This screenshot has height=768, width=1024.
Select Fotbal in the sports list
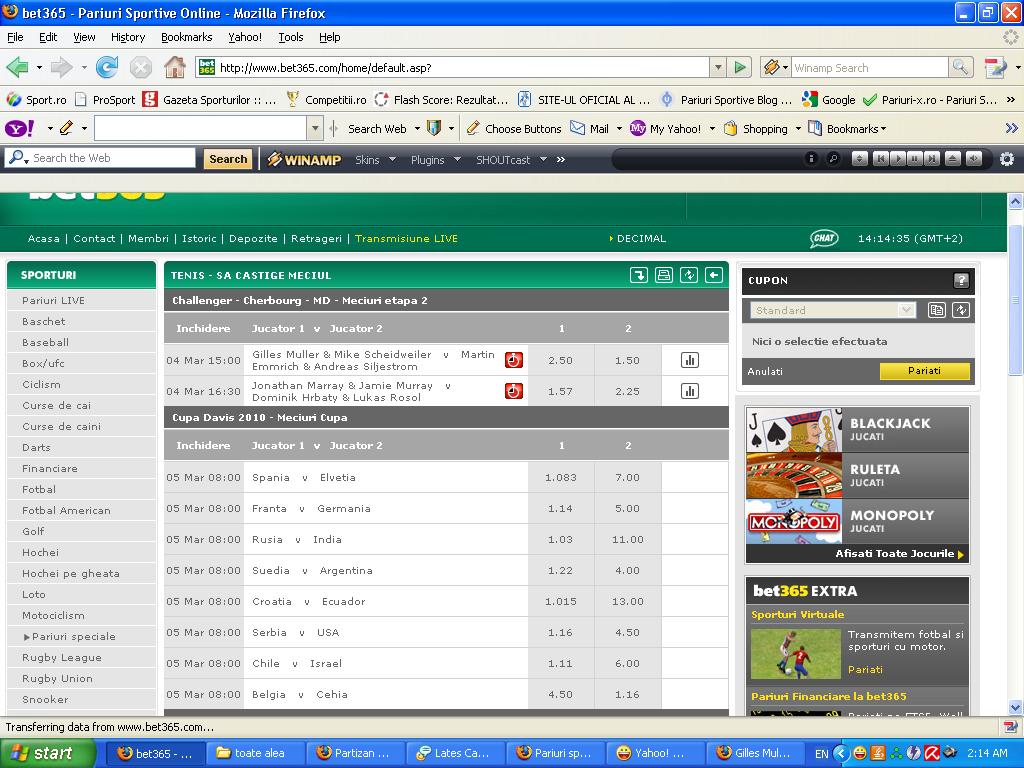tap(39, 489)
